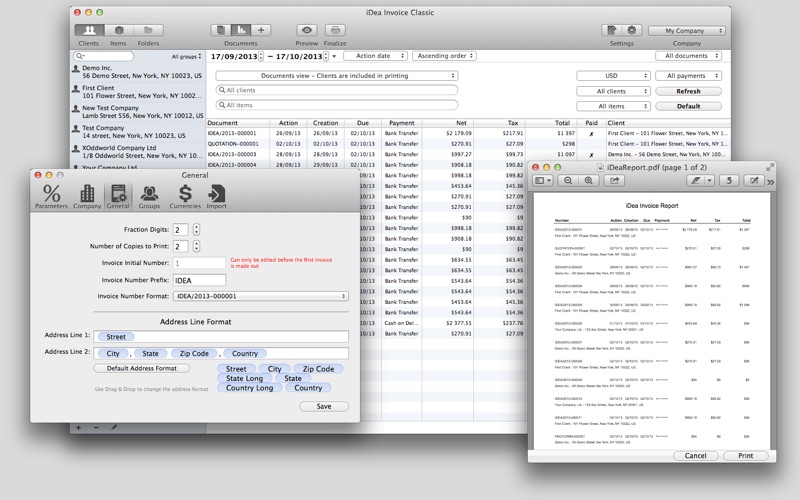Open the Documents view printing dropdown
Image resolution: width=800 pixels, height=500 pixels.
[x=337, y=76]
